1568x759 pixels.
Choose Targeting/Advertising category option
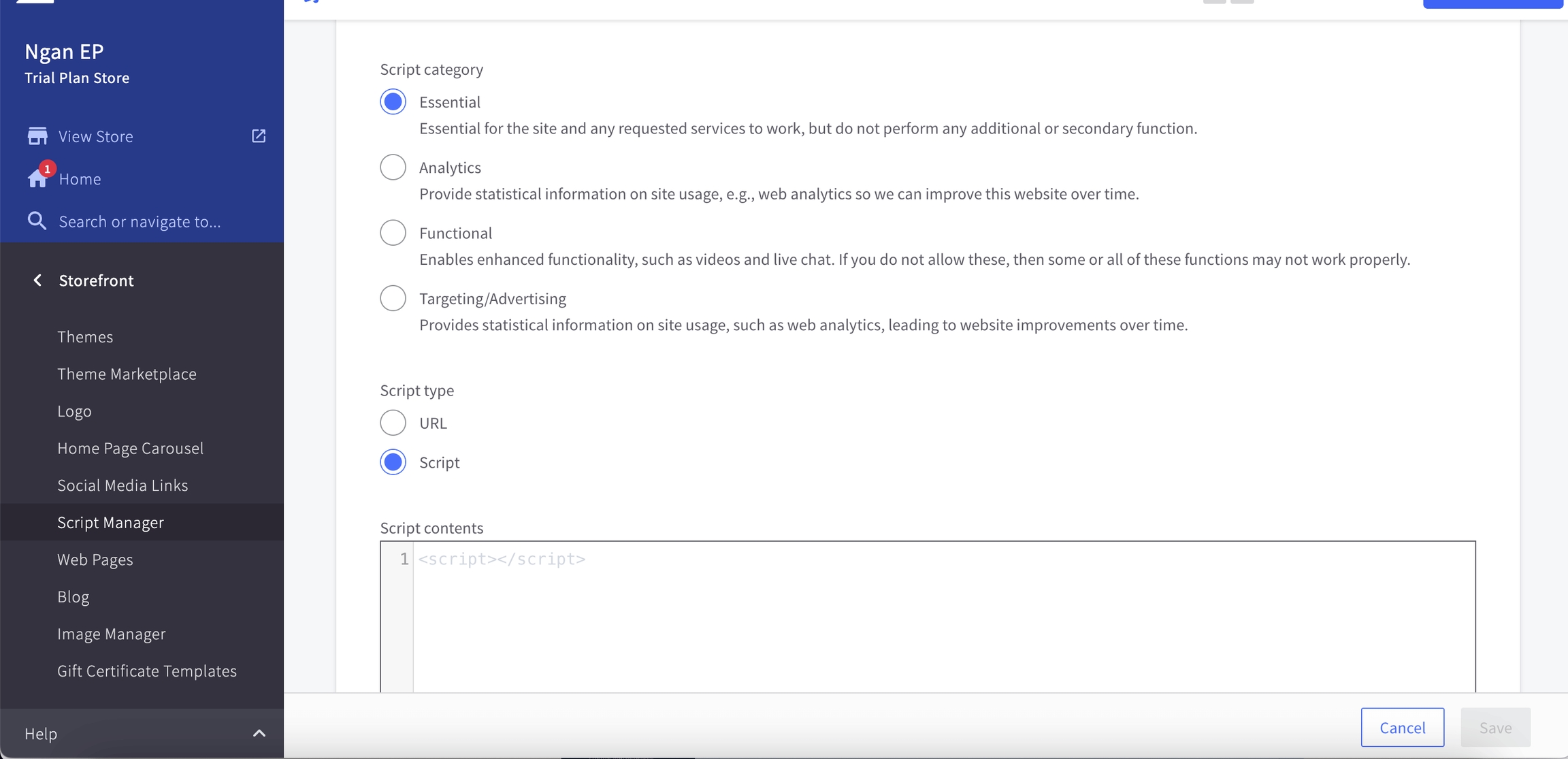click(x=393, y=298)
